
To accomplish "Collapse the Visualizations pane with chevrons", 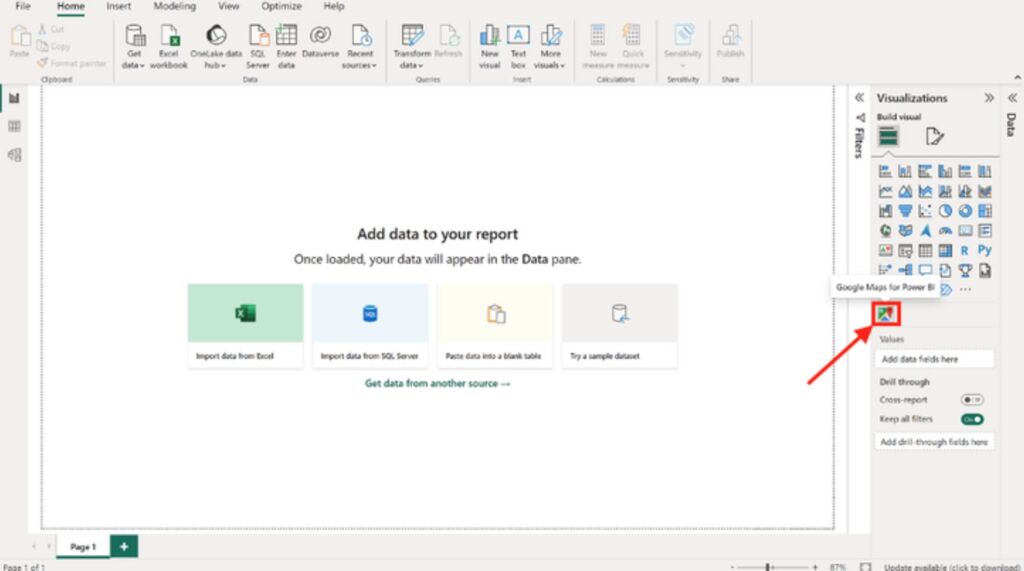I will click(x=989, y=98).
